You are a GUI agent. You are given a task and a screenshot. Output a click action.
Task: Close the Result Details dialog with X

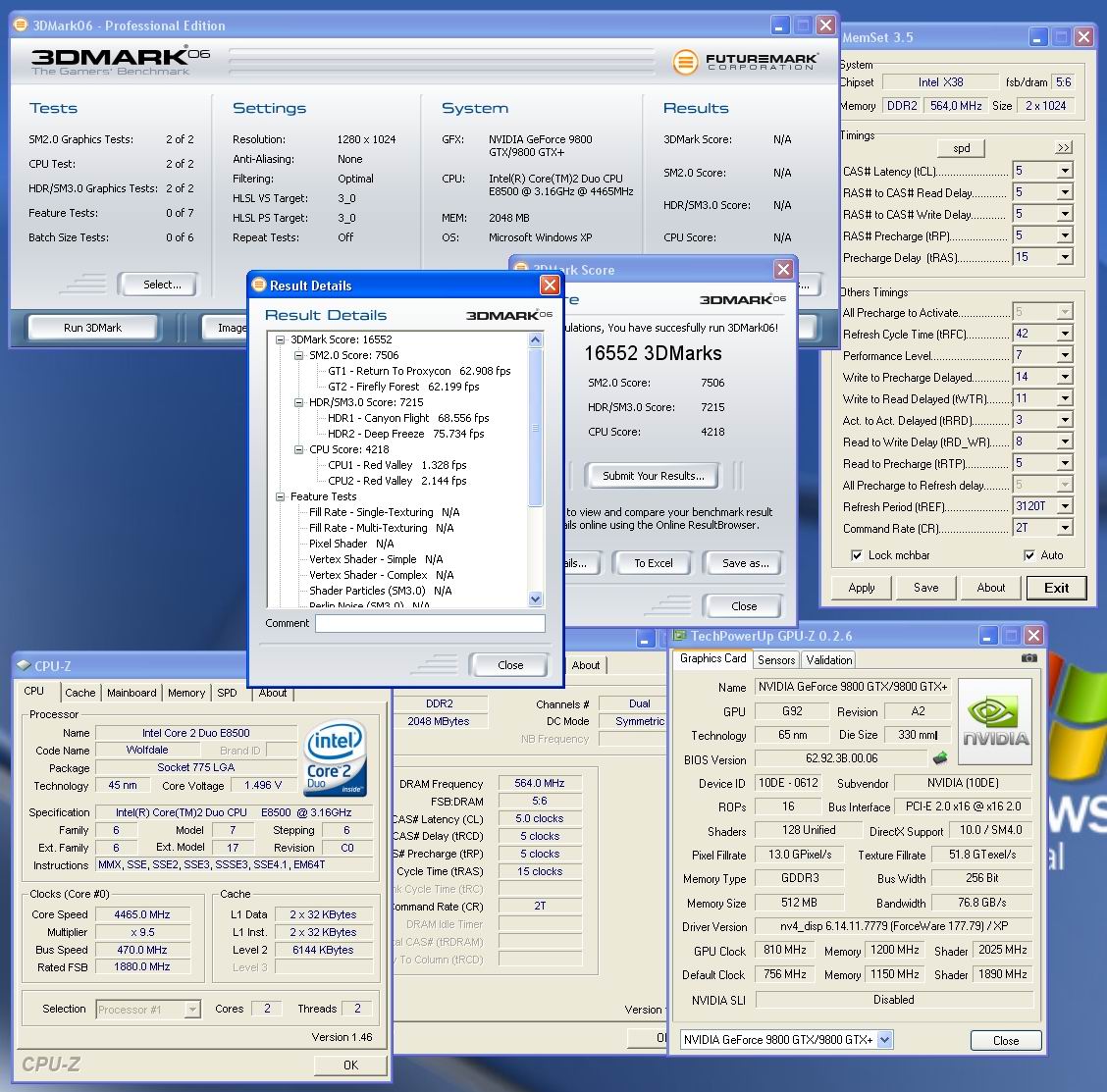(550, 286)
